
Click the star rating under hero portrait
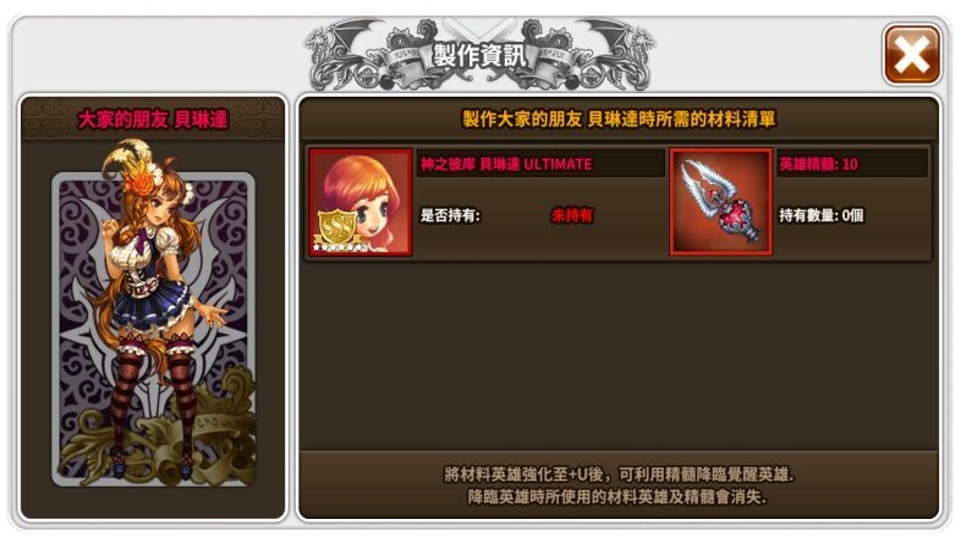click(x=339, y=248)
